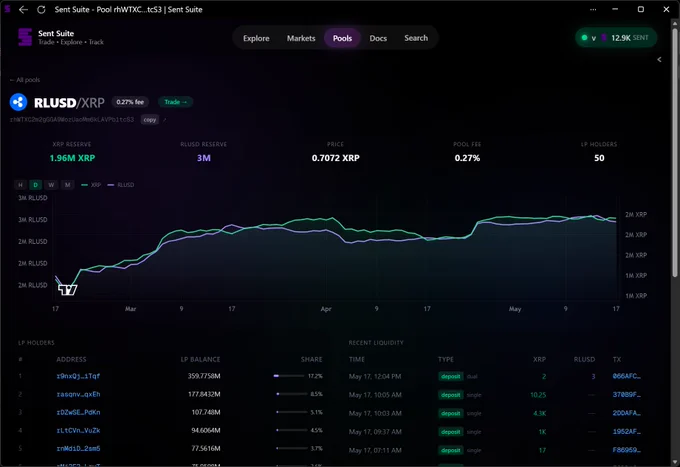The image size is (680, 467).
Task: Click the purple SENT token icon
Action: 604,38
